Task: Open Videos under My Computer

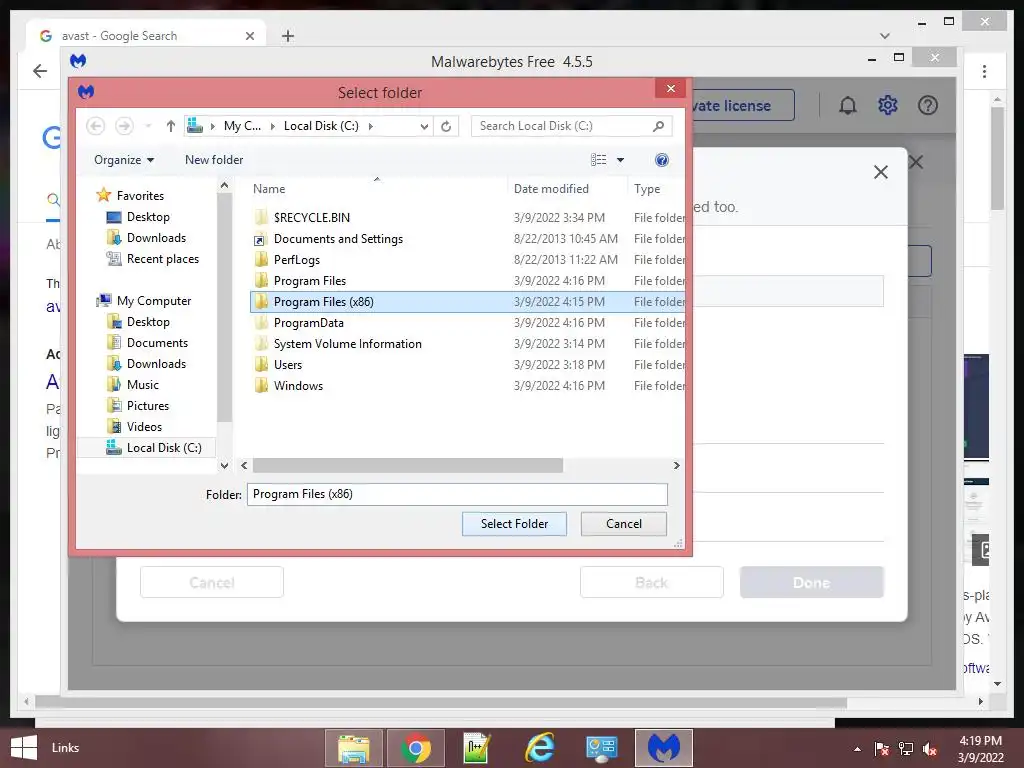Action: click(x=144, y=426)
